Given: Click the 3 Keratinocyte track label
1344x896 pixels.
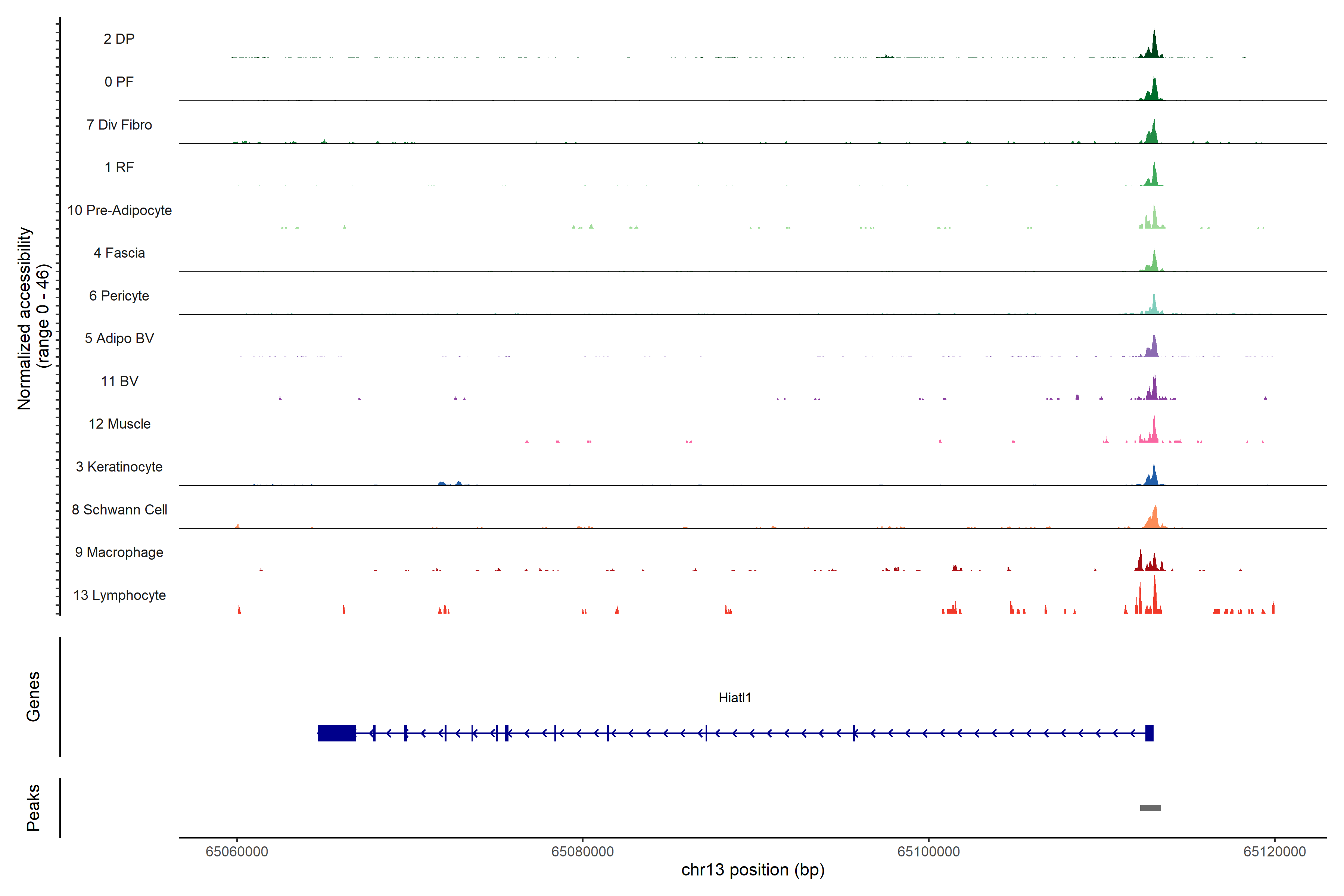Looking at the screenshot, I should tap(119, 467).
